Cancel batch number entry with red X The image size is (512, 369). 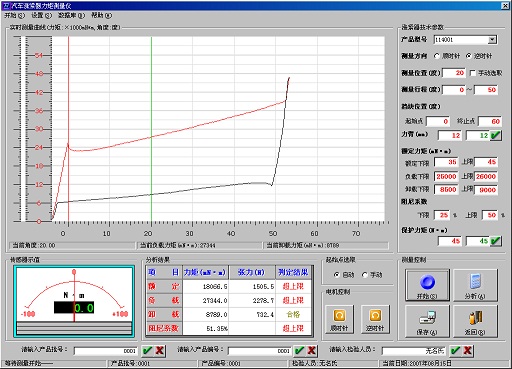pos(160,350)
